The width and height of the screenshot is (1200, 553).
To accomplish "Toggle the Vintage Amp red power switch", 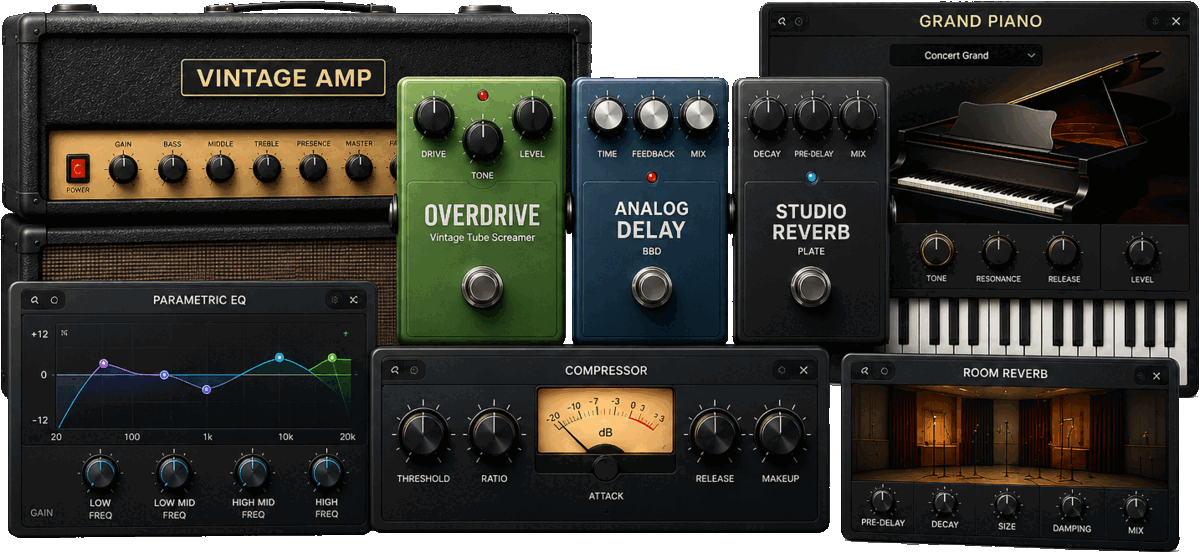I will coord(76,168).
